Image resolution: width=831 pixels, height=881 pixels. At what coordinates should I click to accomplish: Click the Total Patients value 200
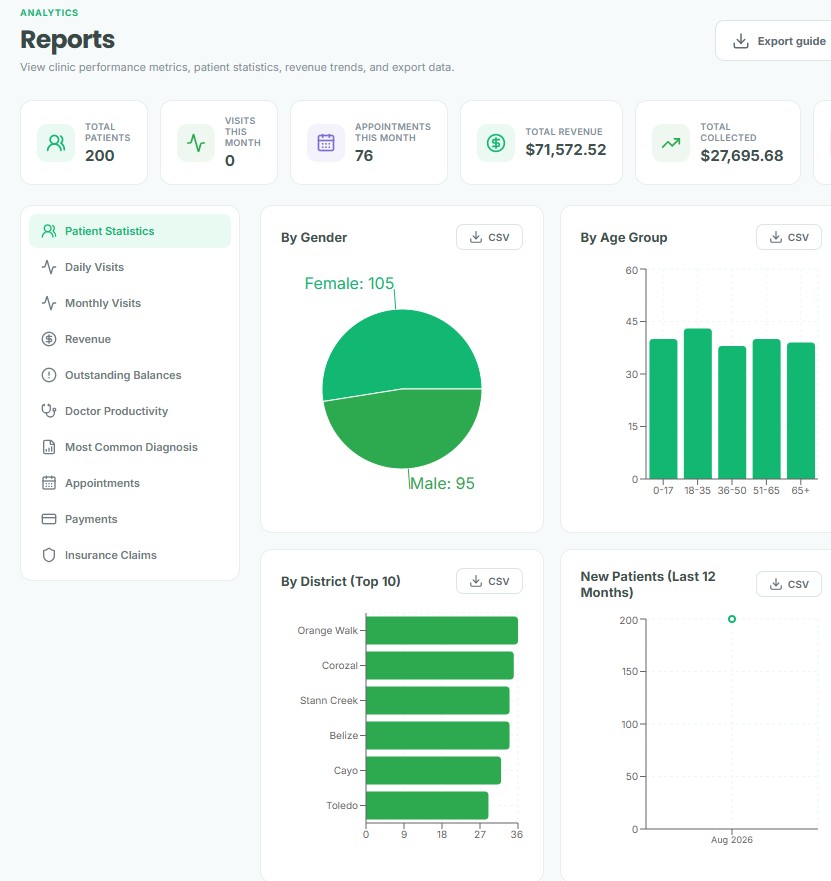(x=99, y=156)
